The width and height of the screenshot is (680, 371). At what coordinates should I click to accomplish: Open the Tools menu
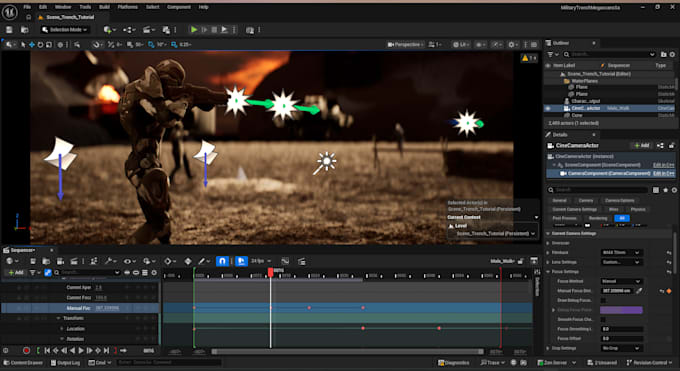(x=85, y=7)
